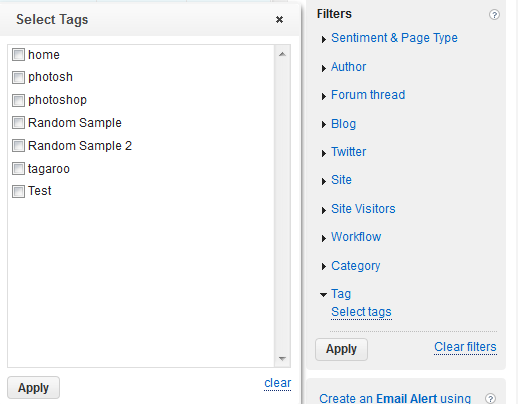
Task: Open Filters help question mark icon
Action: click(x=494, y=15)
